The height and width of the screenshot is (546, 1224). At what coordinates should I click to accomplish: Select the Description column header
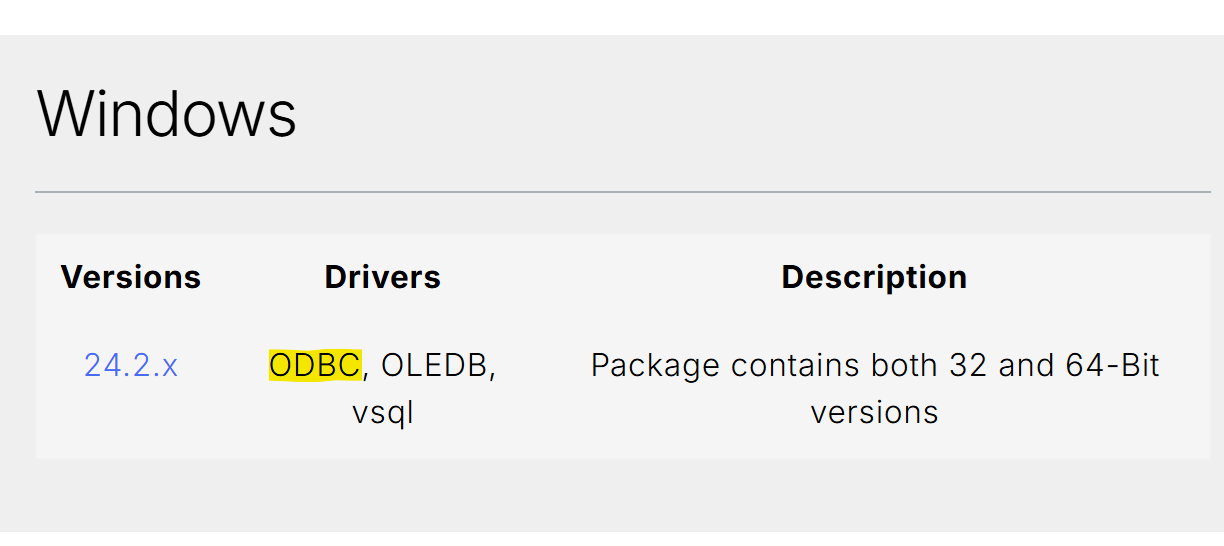click(875, 277)
